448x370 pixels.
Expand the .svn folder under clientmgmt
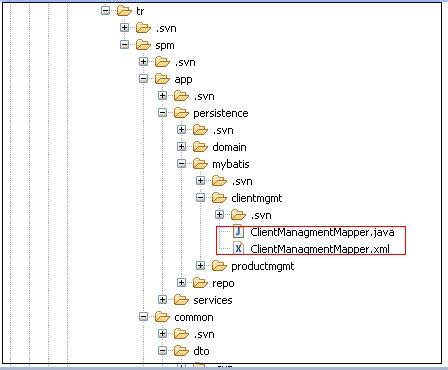point(219,215)
